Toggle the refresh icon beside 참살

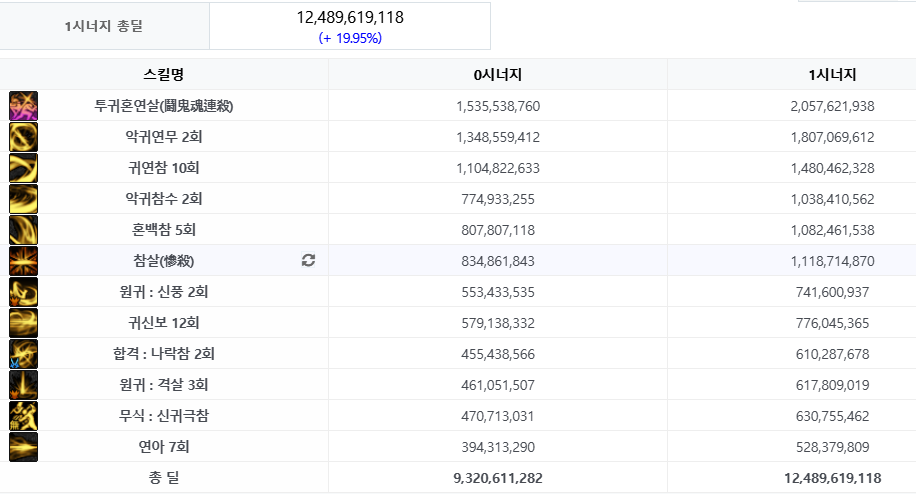click(308, 260)
